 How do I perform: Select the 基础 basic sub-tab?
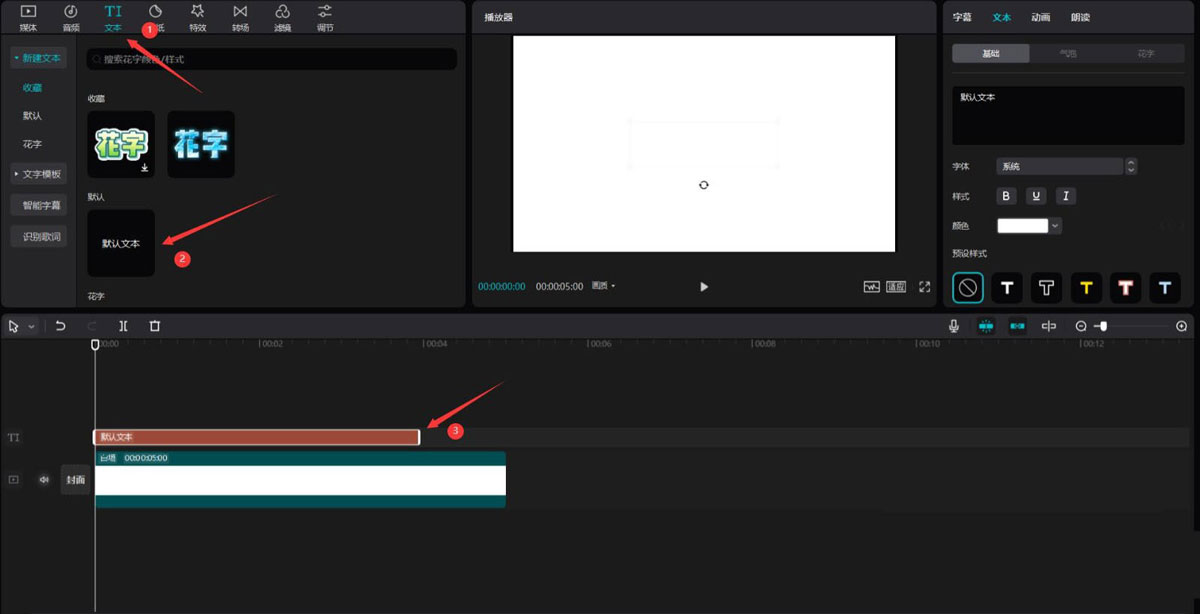coord(991,54)
